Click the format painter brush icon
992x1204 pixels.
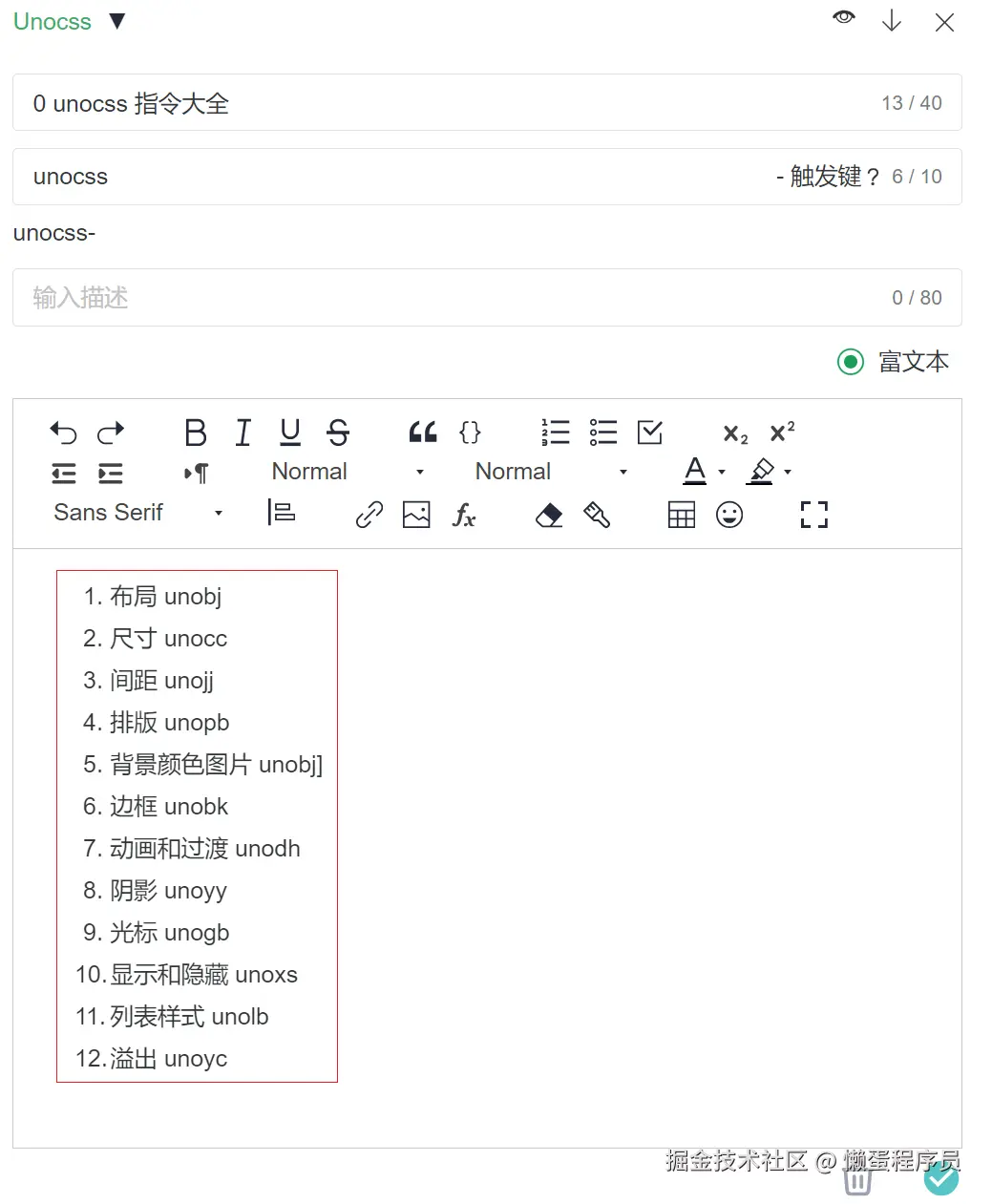(x=597, y=516)
